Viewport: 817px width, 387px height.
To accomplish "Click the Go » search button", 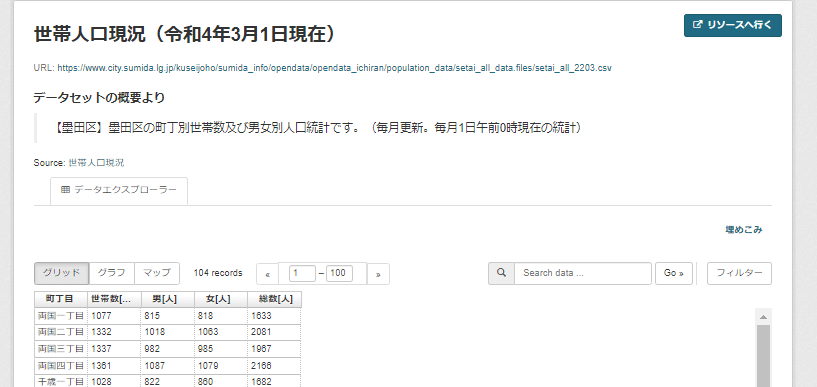I will (x=674, y=273).
